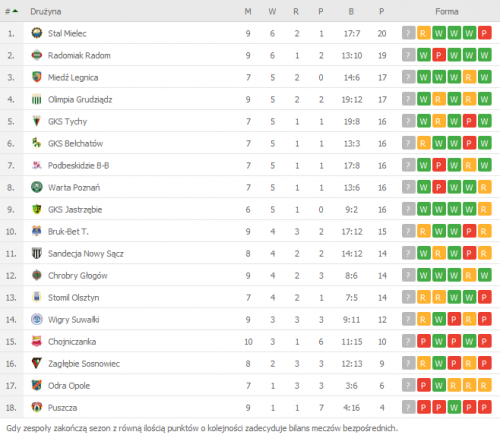Click the Miedź Legnica club crest

click(37, 77)
